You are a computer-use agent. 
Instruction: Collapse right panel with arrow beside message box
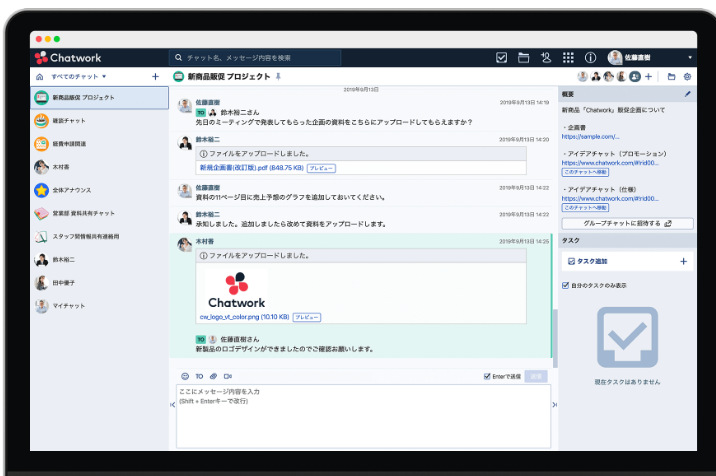(554, 405)
